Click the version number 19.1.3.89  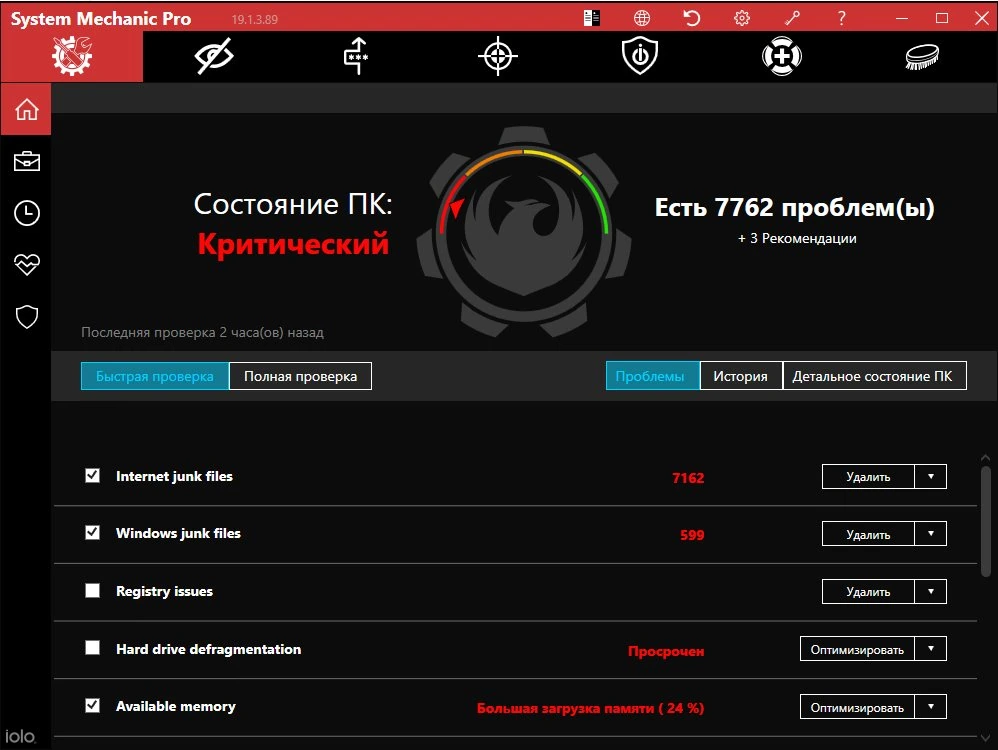255,19
